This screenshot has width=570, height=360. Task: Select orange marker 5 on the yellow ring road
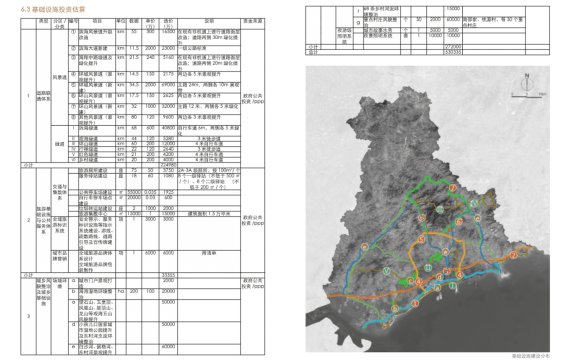click(421, 239)
